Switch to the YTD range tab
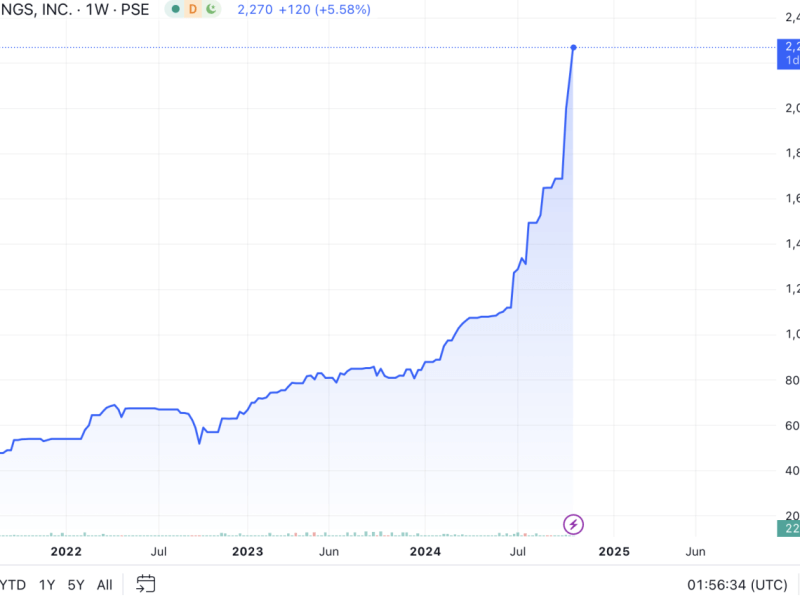 coord(10,584)
